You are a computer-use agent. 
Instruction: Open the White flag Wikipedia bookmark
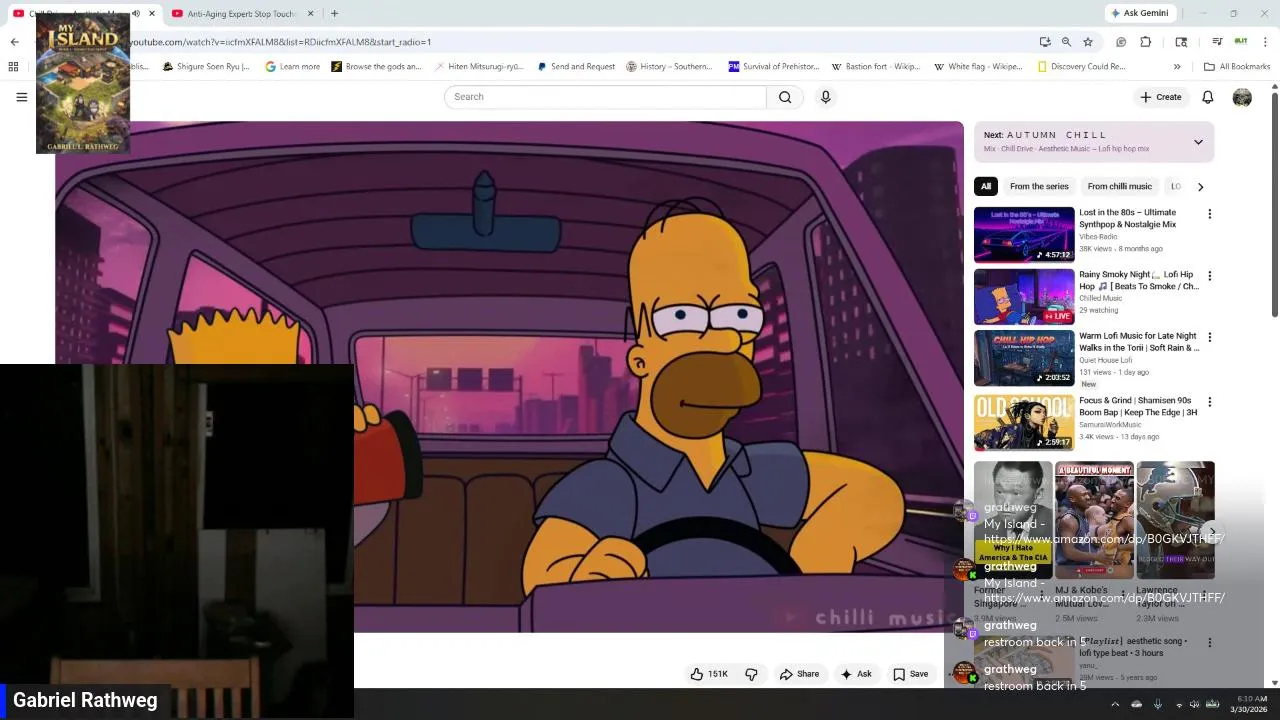click(978, 67)
